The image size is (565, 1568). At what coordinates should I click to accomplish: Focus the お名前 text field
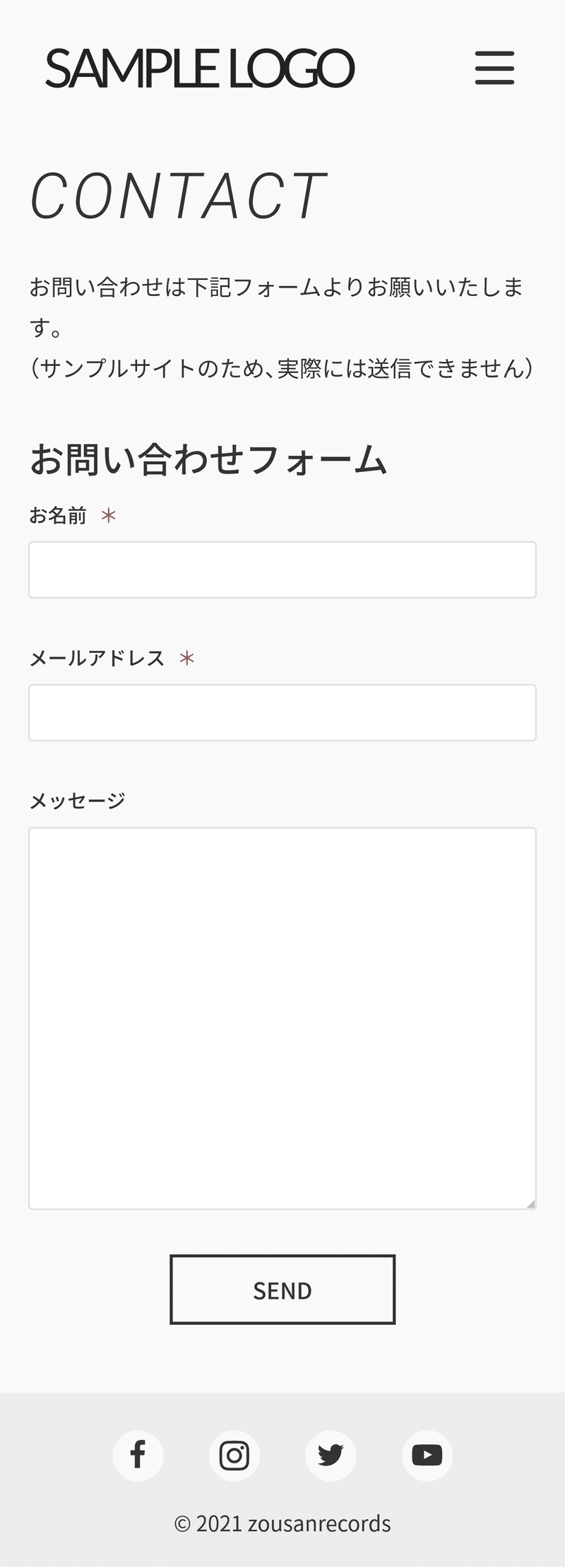click(x=282, y=570)
